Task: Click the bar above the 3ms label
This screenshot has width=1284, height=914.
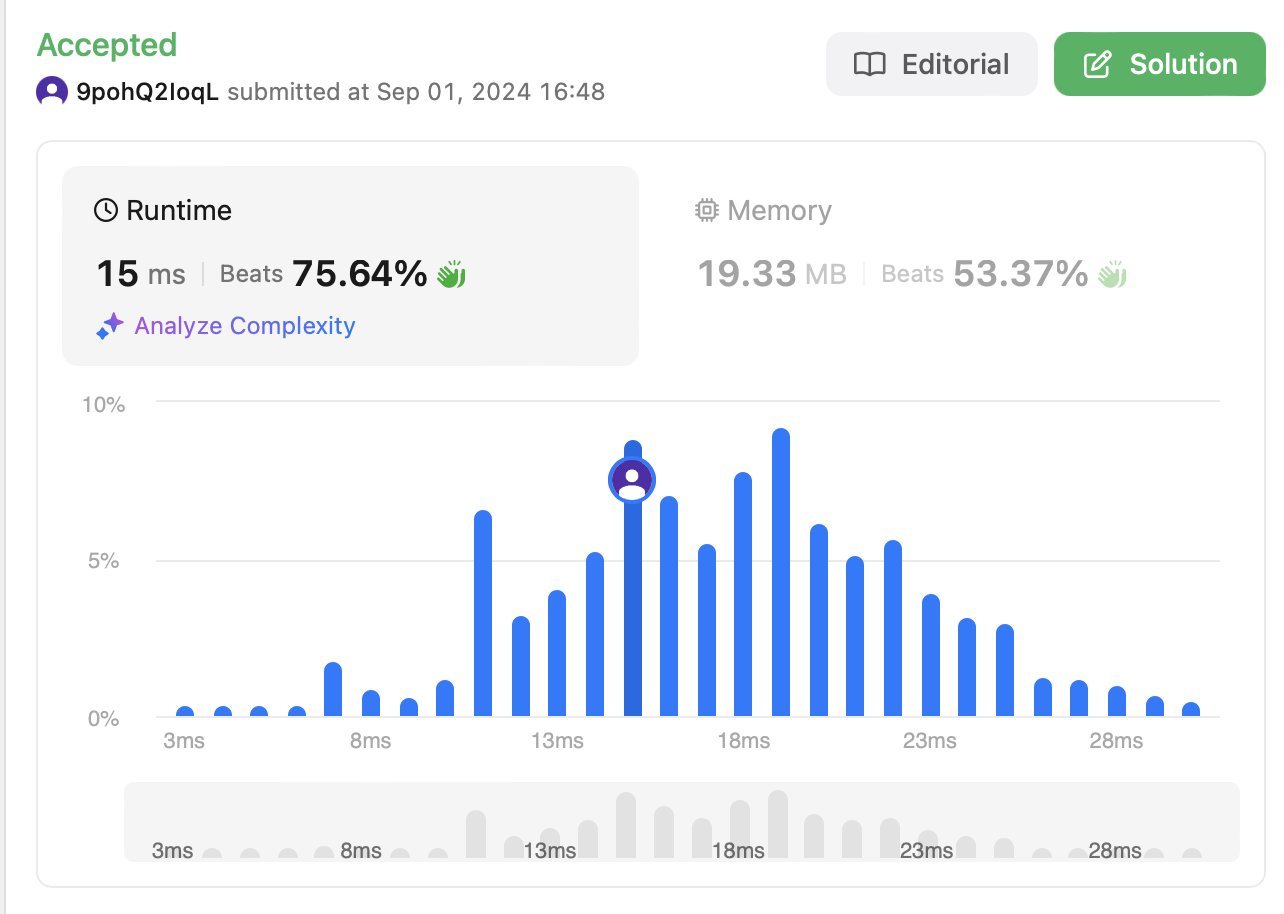Action: click(185, 712)
